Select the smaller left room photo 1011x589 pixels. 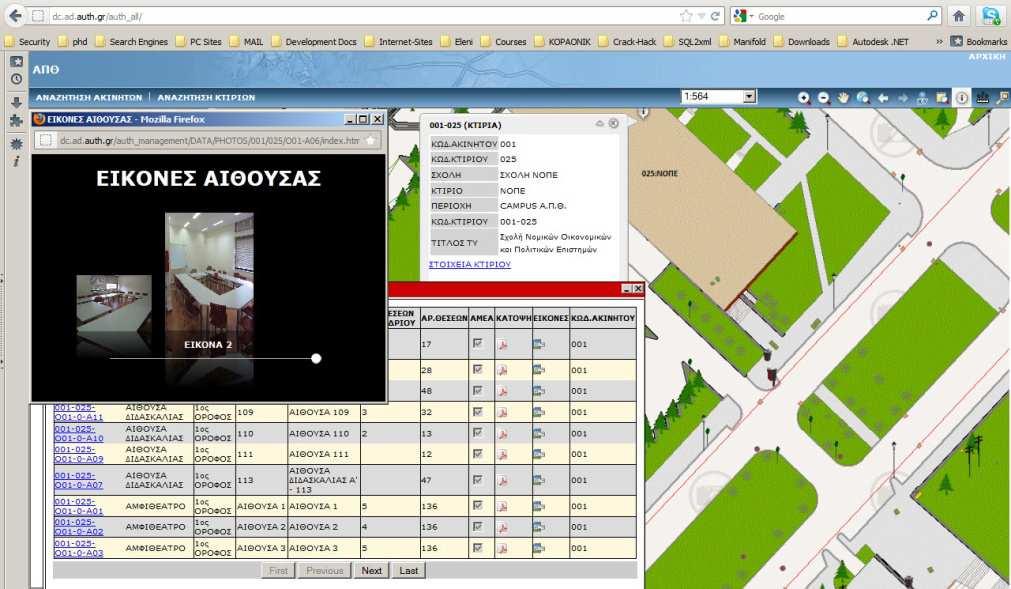pyautogui.click(x=114, y=306)
